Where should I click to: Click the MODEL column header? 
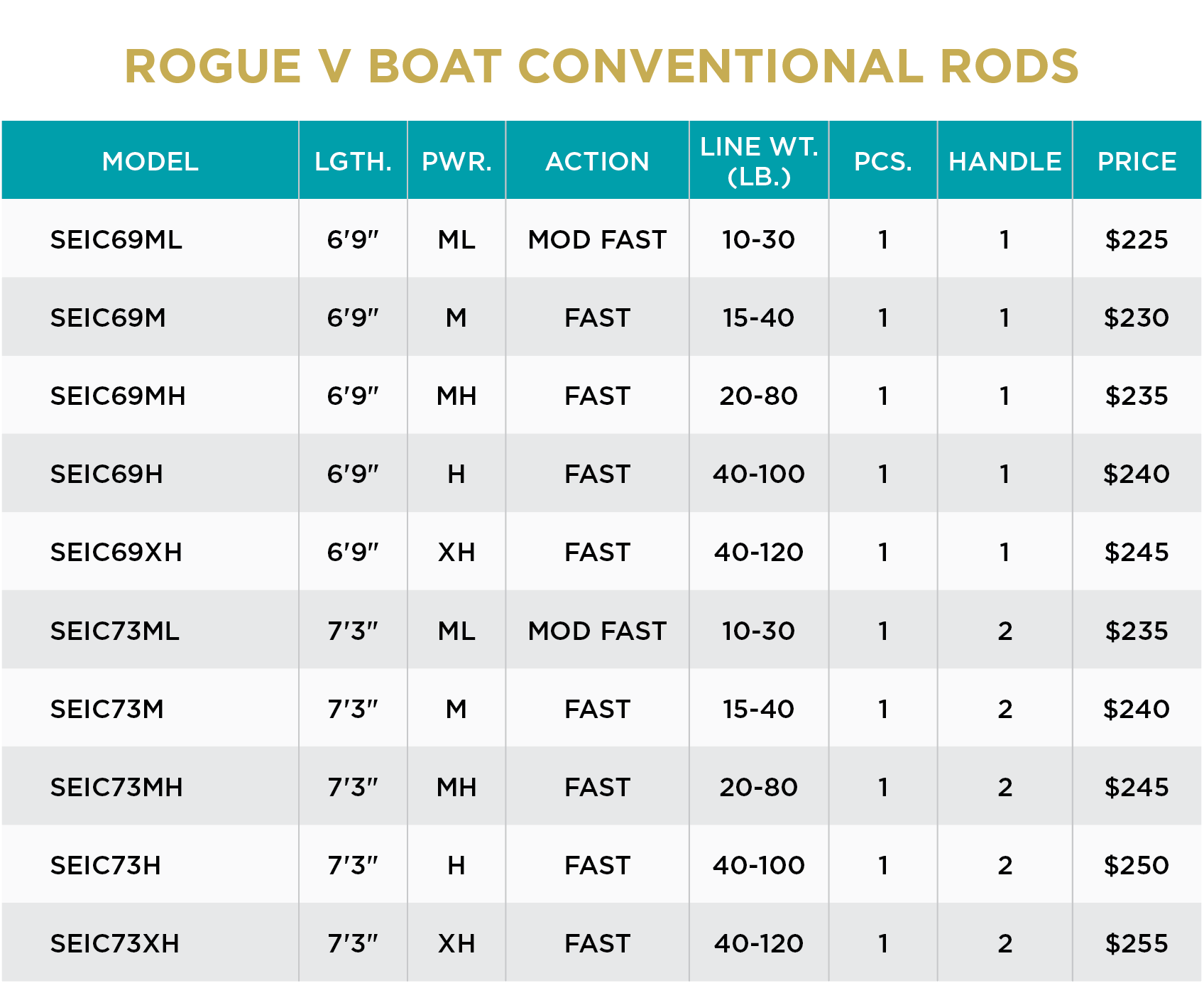tap(150, 161)
